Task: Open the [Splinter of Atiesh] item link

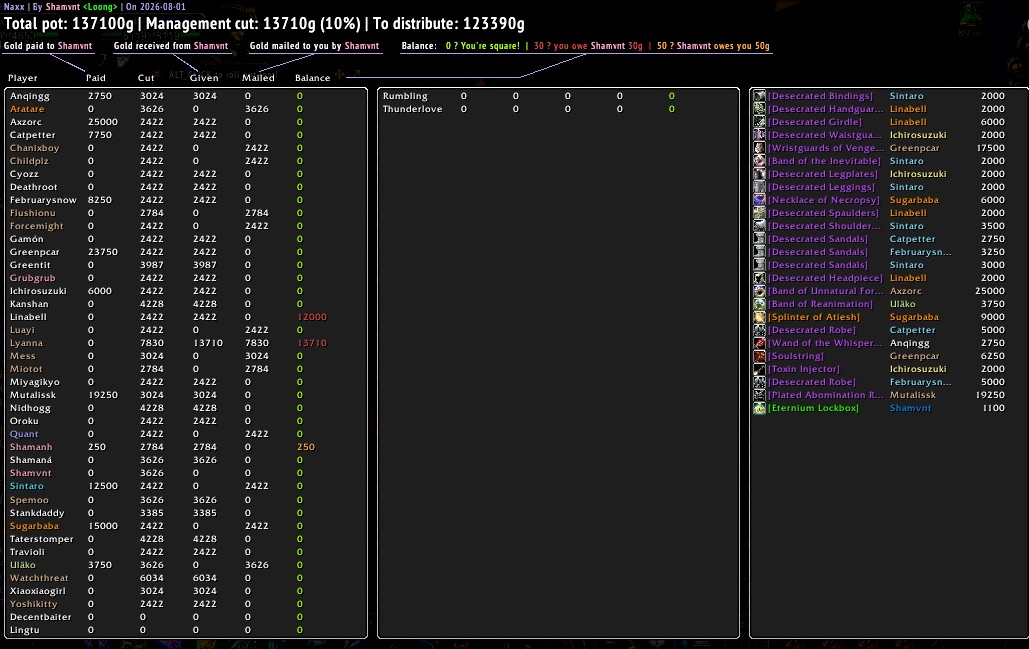Action: [814, 317]
